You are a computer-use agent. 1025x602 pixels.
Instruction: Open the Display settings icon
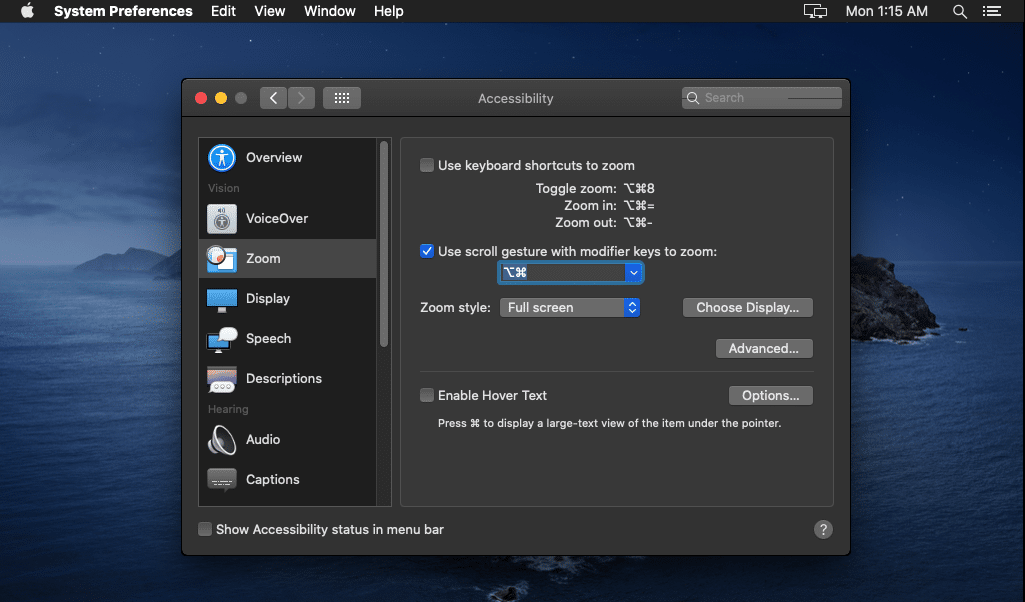click(x=221, y=299)
